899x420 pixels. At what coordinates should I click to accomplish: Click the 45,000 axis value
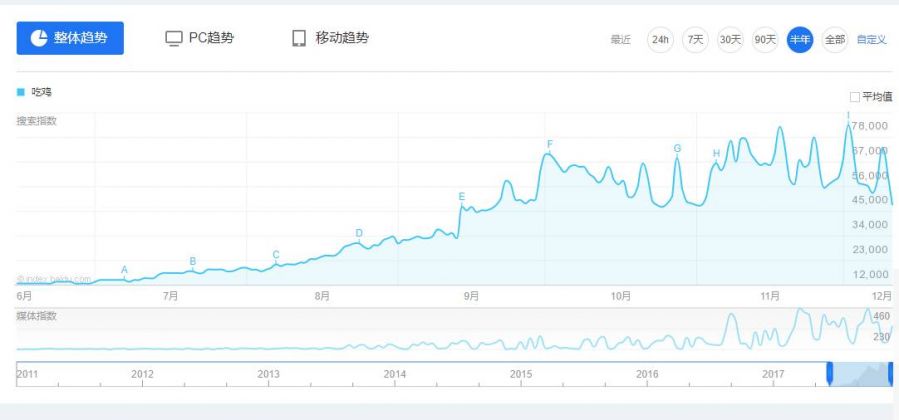pyautogui.click(x=870, y=199)
